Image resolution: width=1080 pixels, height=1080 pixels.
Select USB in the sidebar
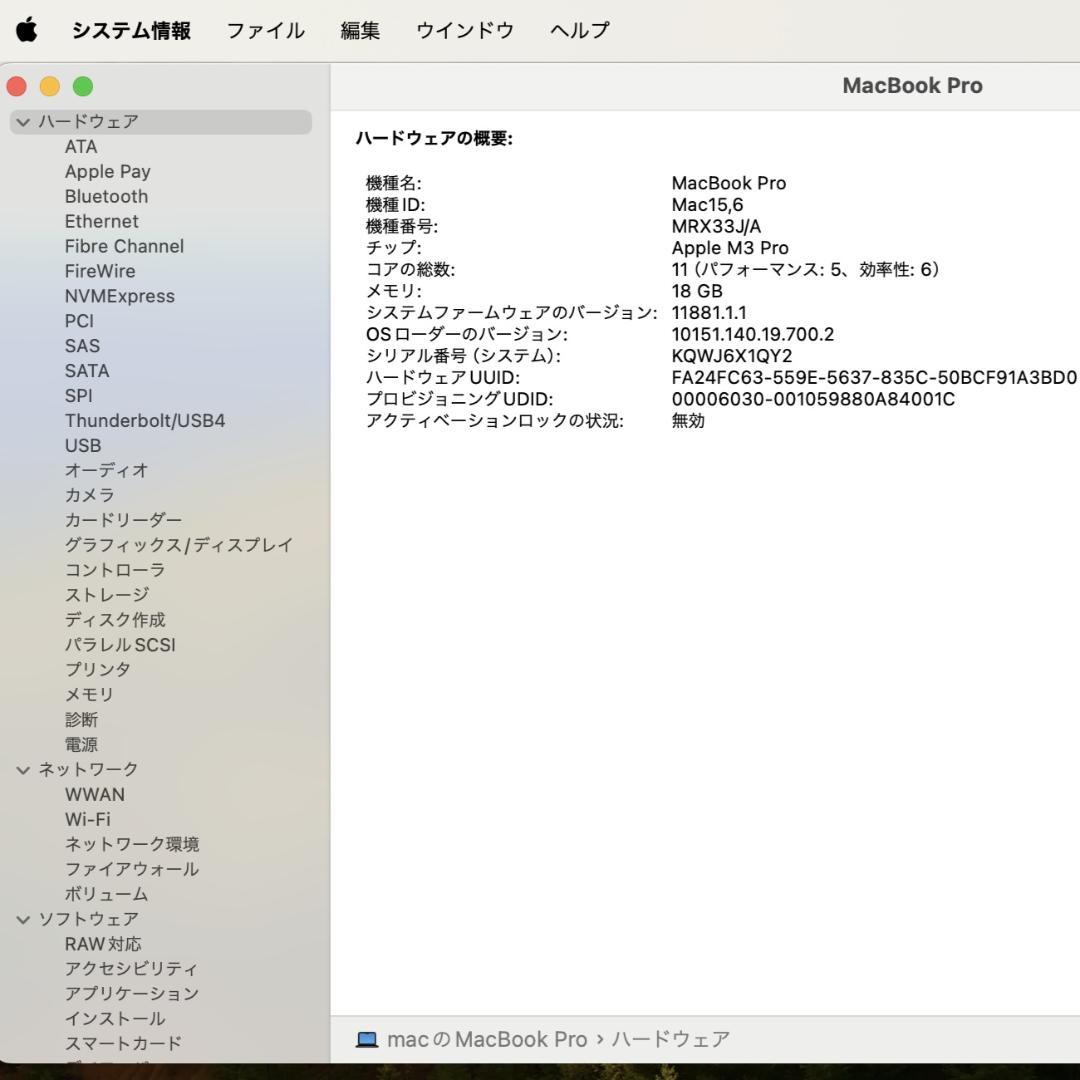click(x=82, y=445)
